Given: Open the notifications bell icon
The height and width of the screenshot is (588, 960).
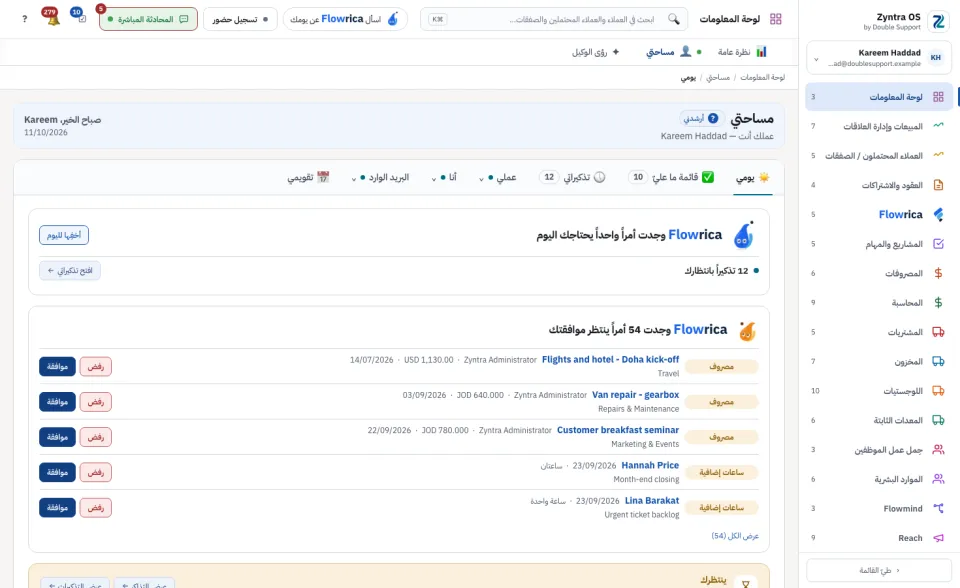Looking at the screenshot, I should click(x=52, y=18).
